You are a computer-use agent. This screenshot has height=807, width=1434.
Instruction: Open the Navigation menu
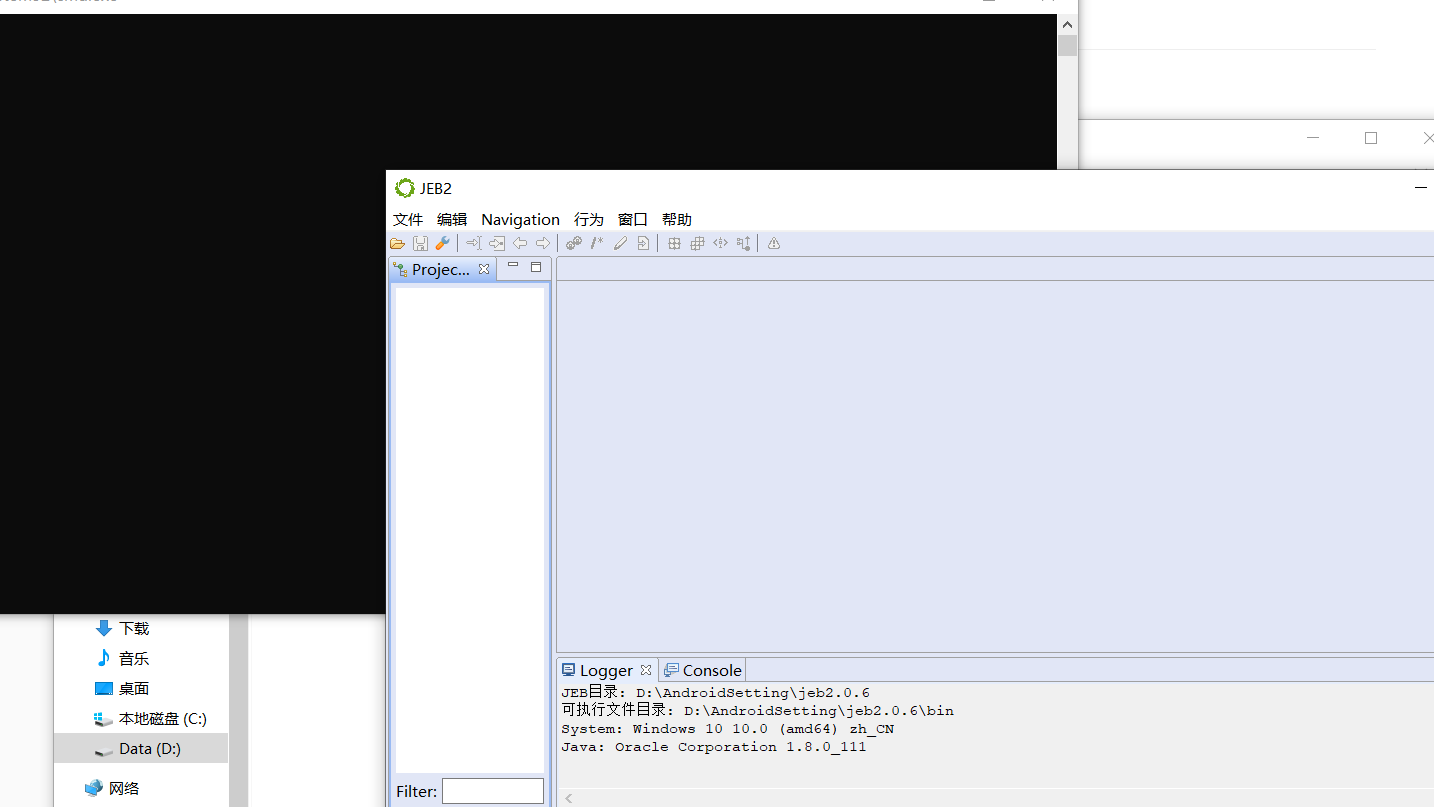pos(520,219)
